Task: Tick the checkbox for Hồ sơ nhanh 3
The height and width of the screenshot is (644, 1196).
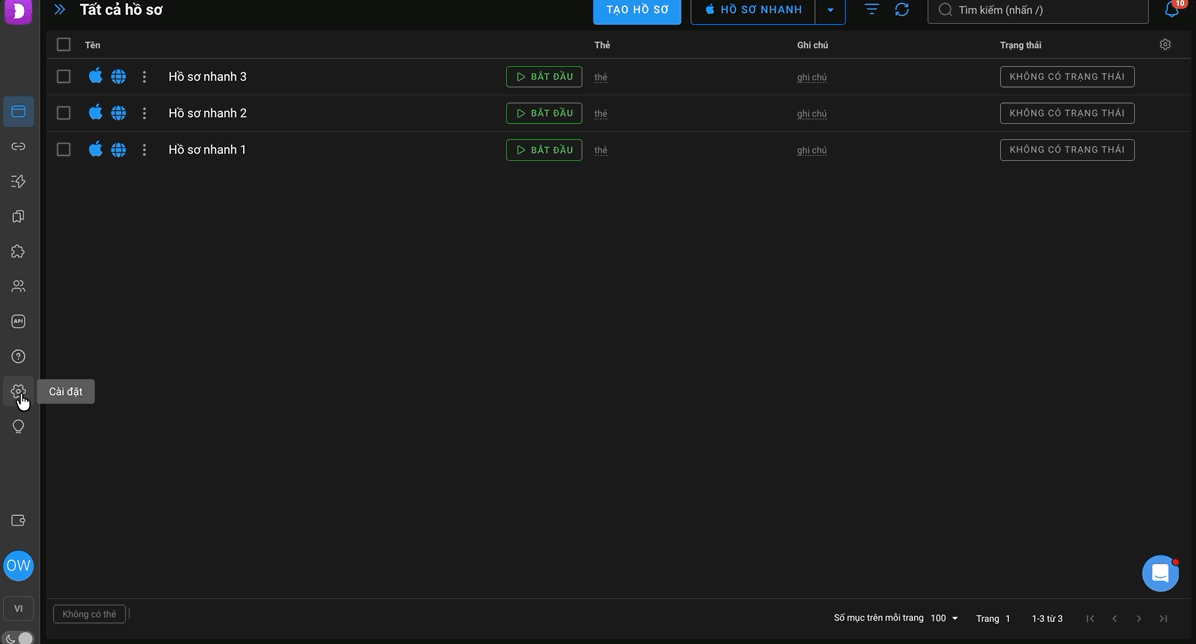Action: (63, 76)
